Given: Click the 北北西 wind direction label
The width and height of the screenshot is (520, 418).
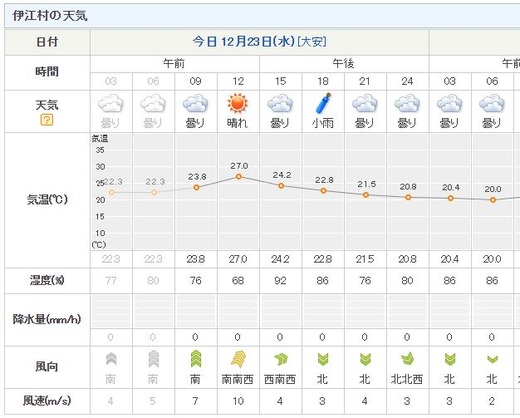Looking at the screenshot, I should click(407, 379).
